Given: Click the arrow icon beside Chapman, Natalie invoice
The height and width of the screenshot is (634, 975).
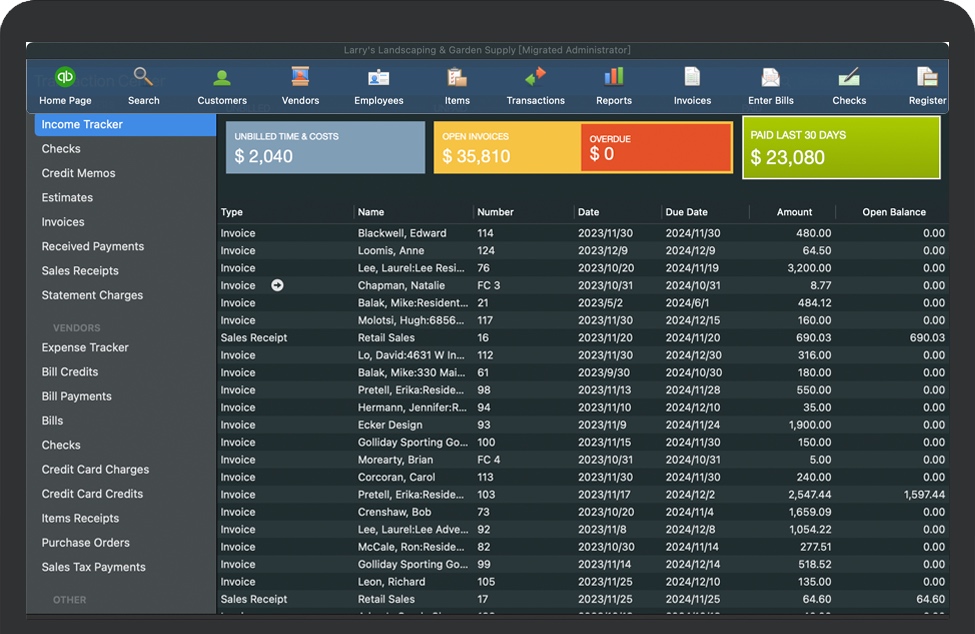Looking at the screenshot, I should pos(277,286).
